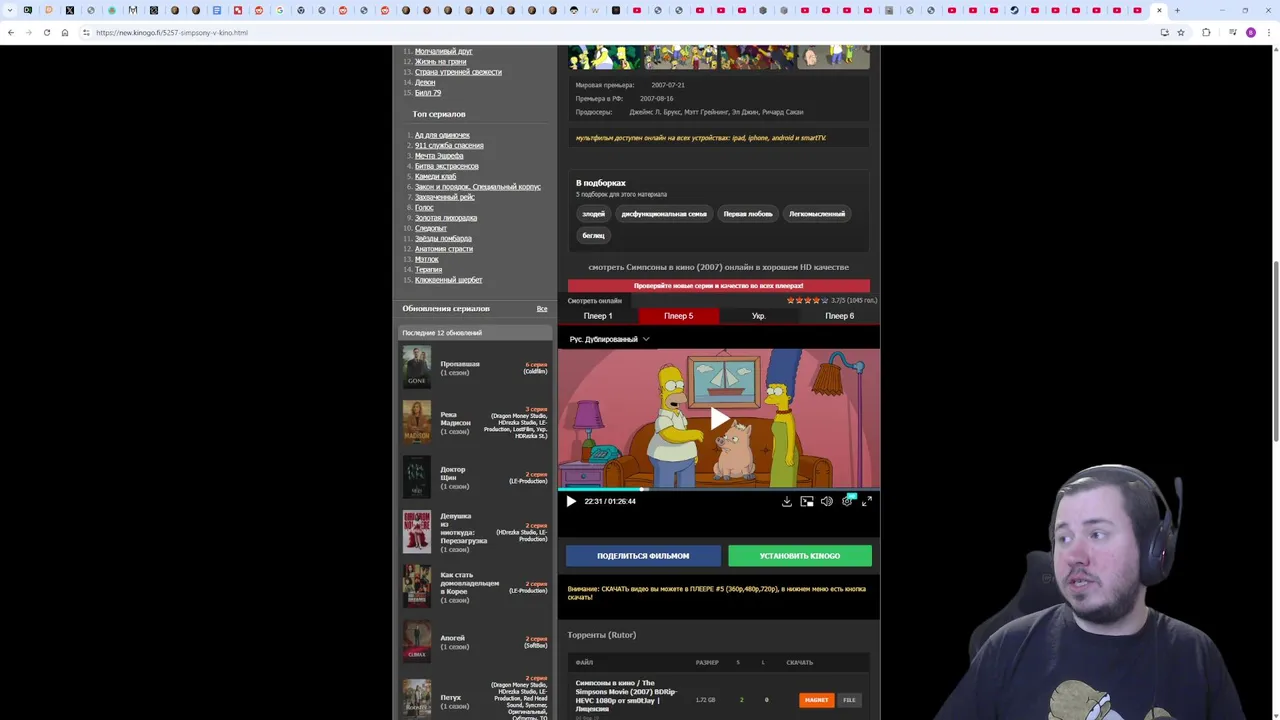Open the Все link in Обновления сериалов
Viewport: 1280px width, 720px height.
point(542,309)
